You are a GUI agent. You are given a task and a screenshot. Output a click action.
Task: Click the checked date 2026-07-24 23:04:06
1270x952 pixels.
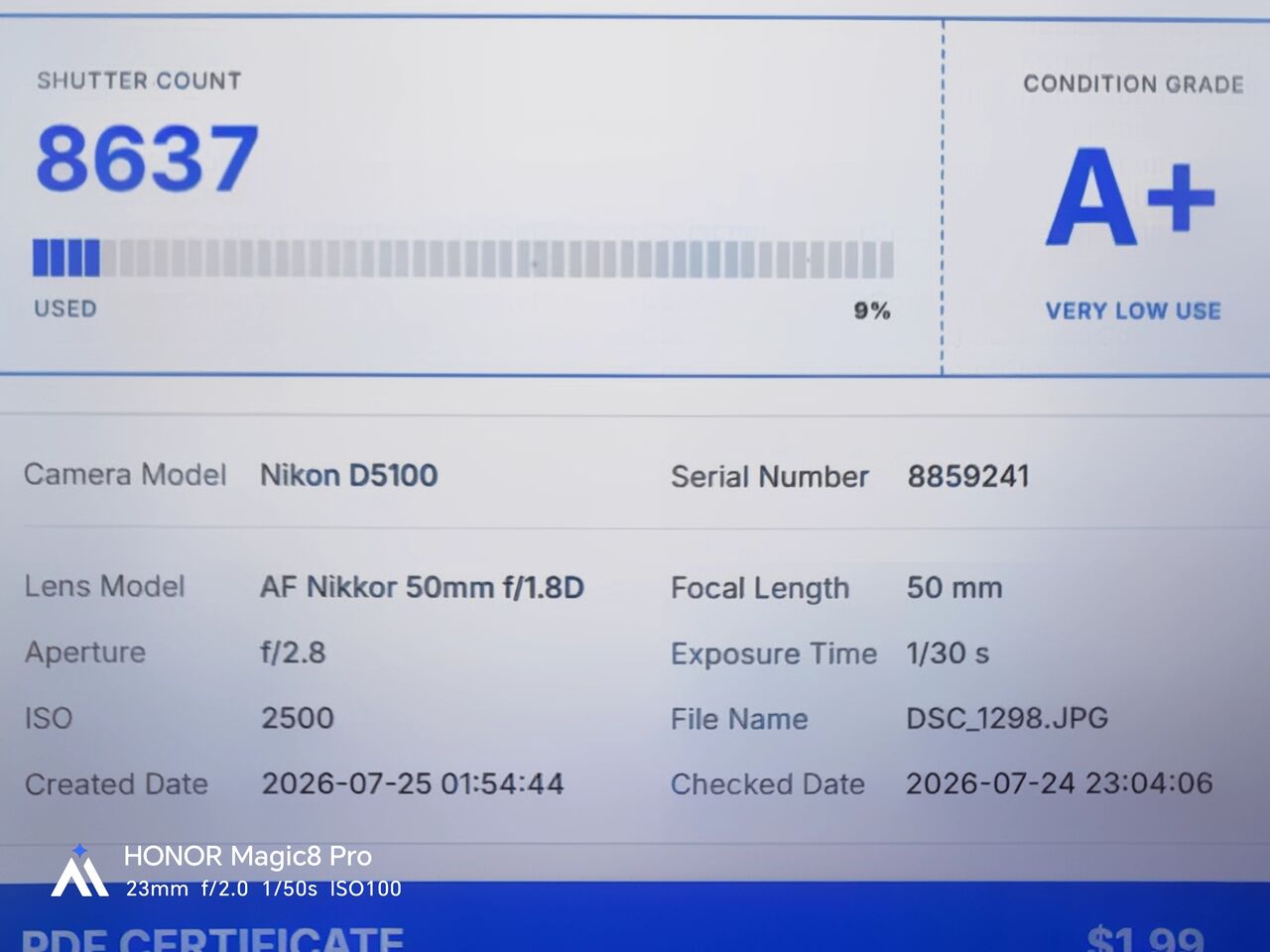(1060, 783)
